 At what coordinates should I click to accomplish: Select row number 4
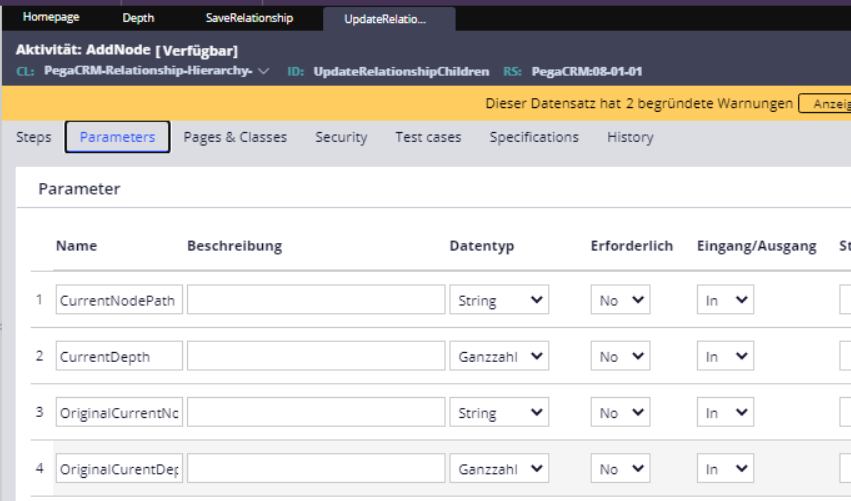click(39, 468)
